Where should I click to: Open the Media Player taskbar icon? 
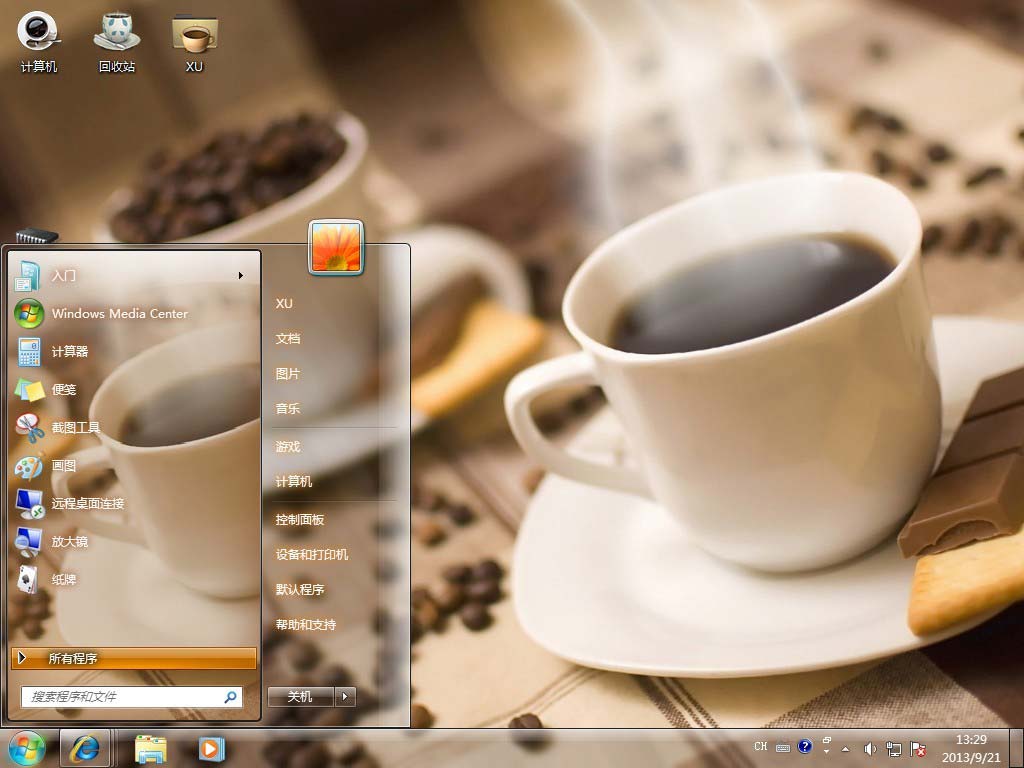211,747
